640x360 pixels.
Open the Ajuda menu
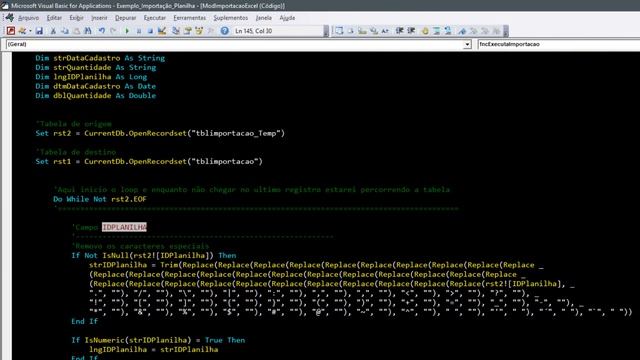[287, 18]
